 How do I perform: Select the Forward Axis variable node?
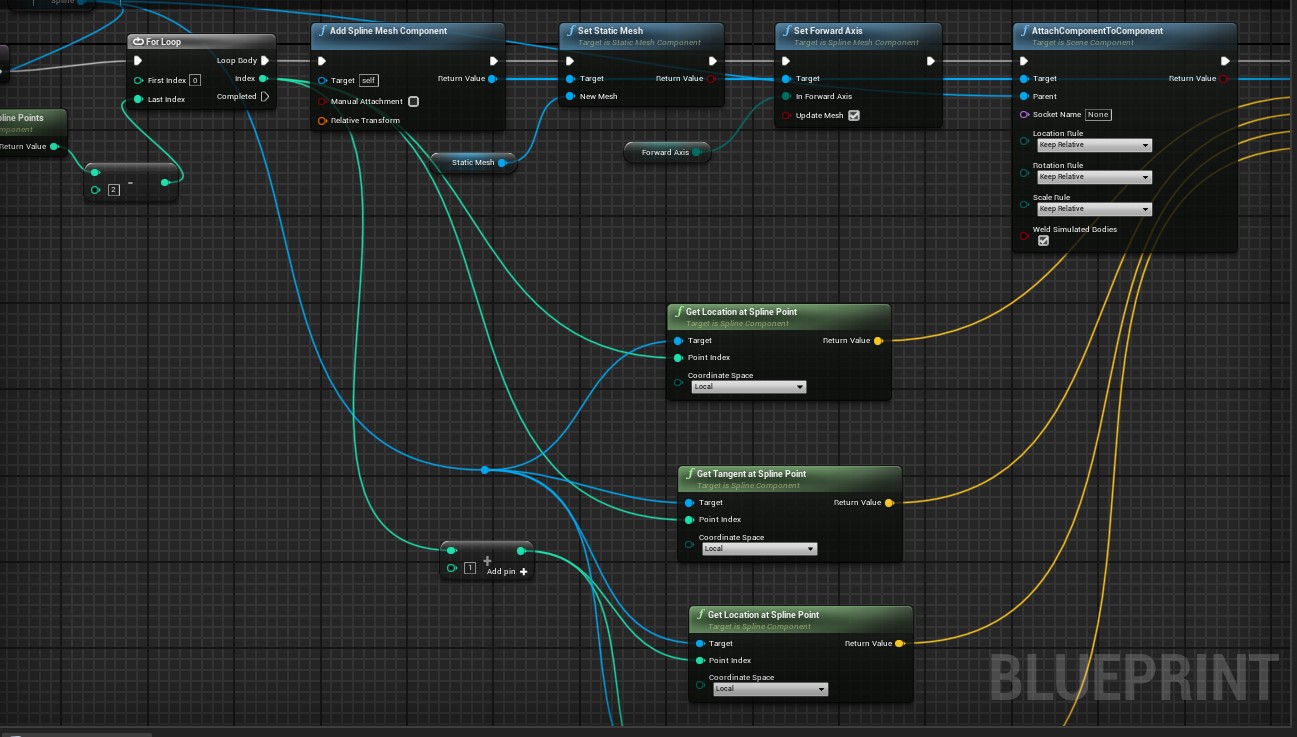[x=666, y=153]
